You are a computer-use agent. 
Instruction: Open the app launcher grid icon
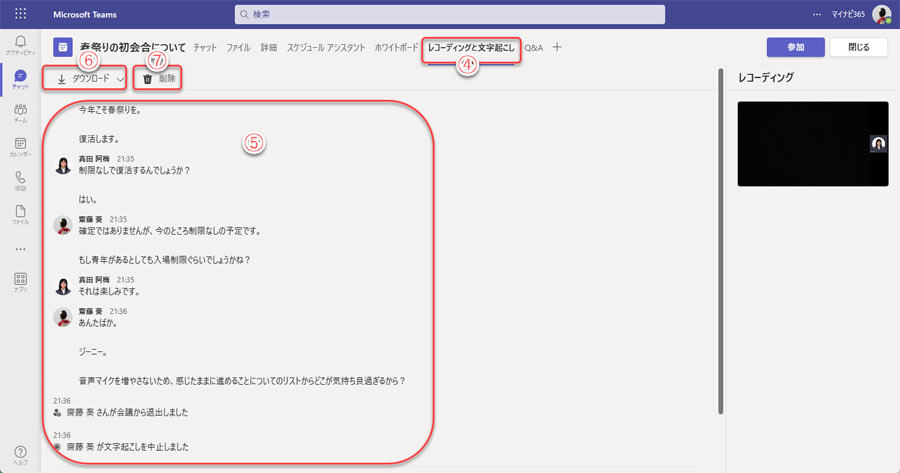pos(20,14)
